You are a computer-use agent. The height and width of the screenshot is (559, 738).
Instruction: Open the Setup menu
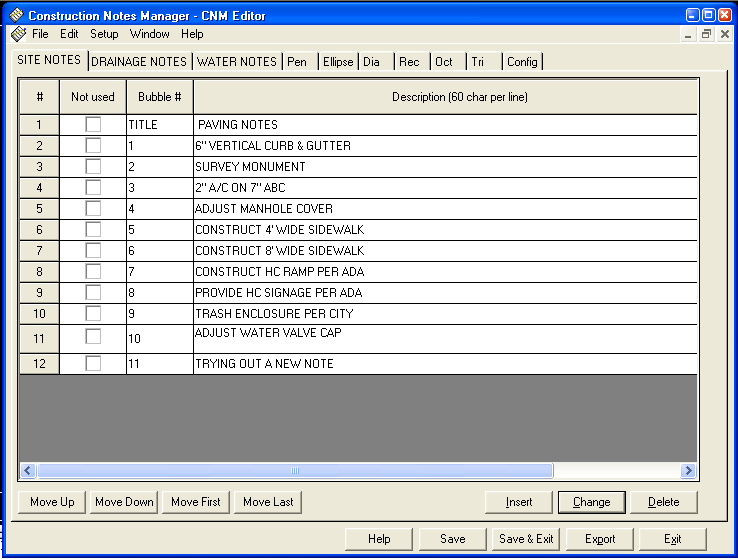(x=104, y=34)
